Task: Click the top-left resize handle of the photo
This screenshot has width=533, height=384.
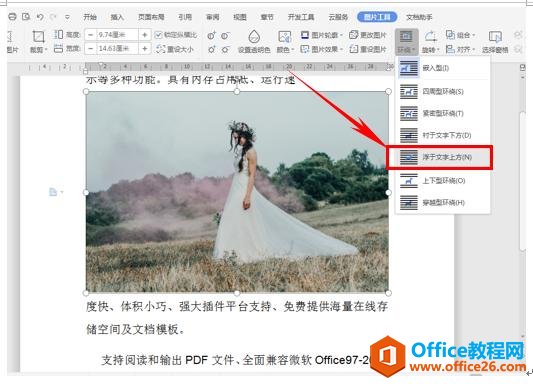Action: click(86, 91)
